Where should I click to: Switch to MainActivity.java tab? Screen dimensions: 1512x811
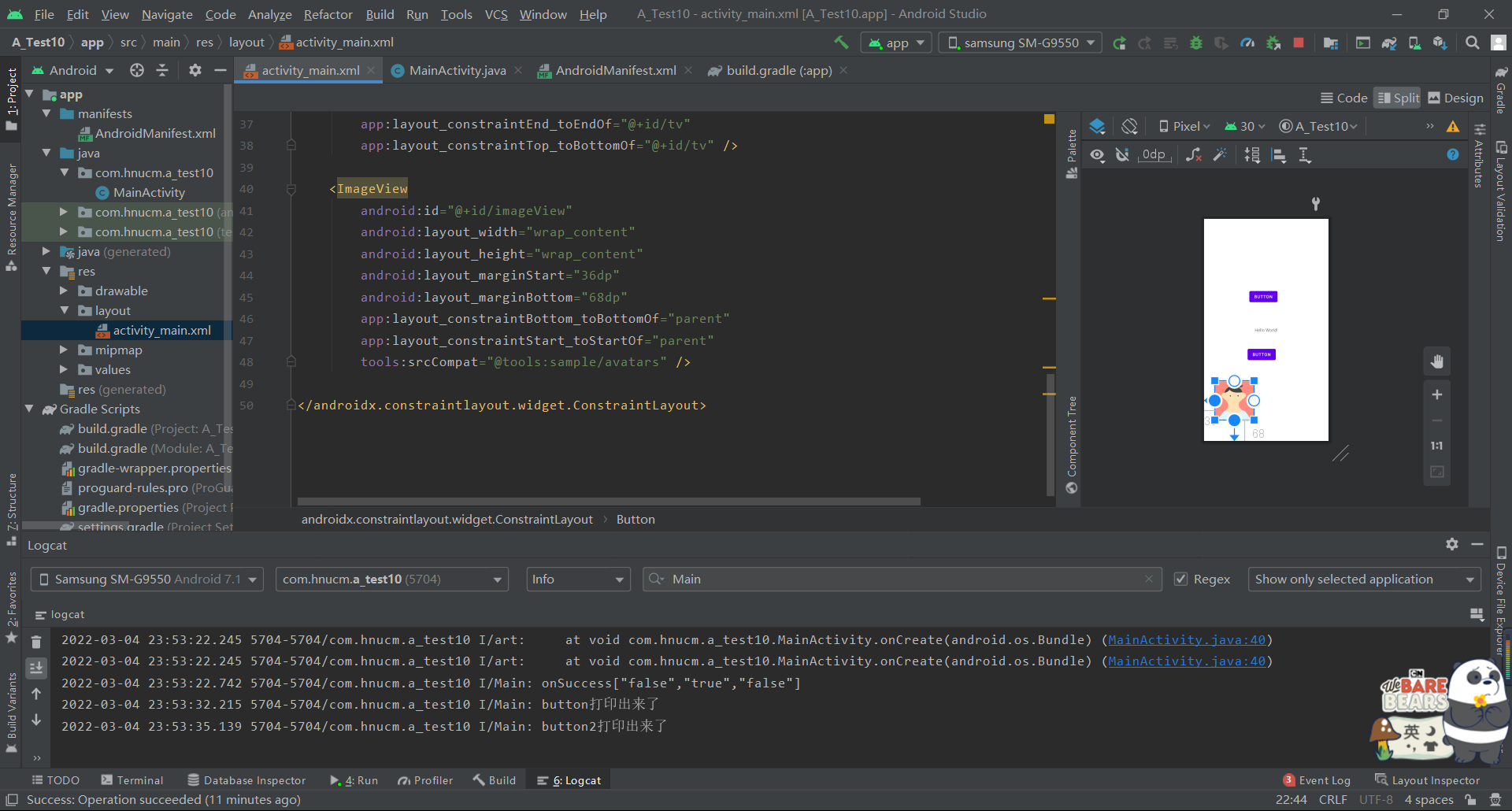458,70
